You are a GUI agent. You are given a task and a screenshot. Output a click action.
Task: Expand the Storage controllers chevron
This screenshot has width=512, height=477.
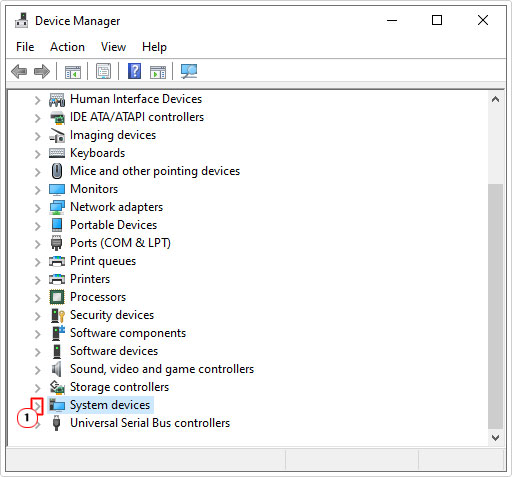[x=37, y=388]
